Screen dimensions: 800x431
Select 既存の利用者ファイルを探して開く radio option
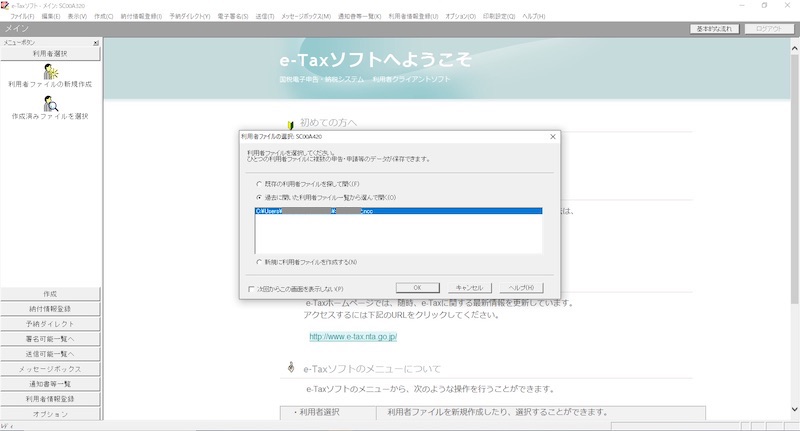pyautogui.click(x=259, y=184)
